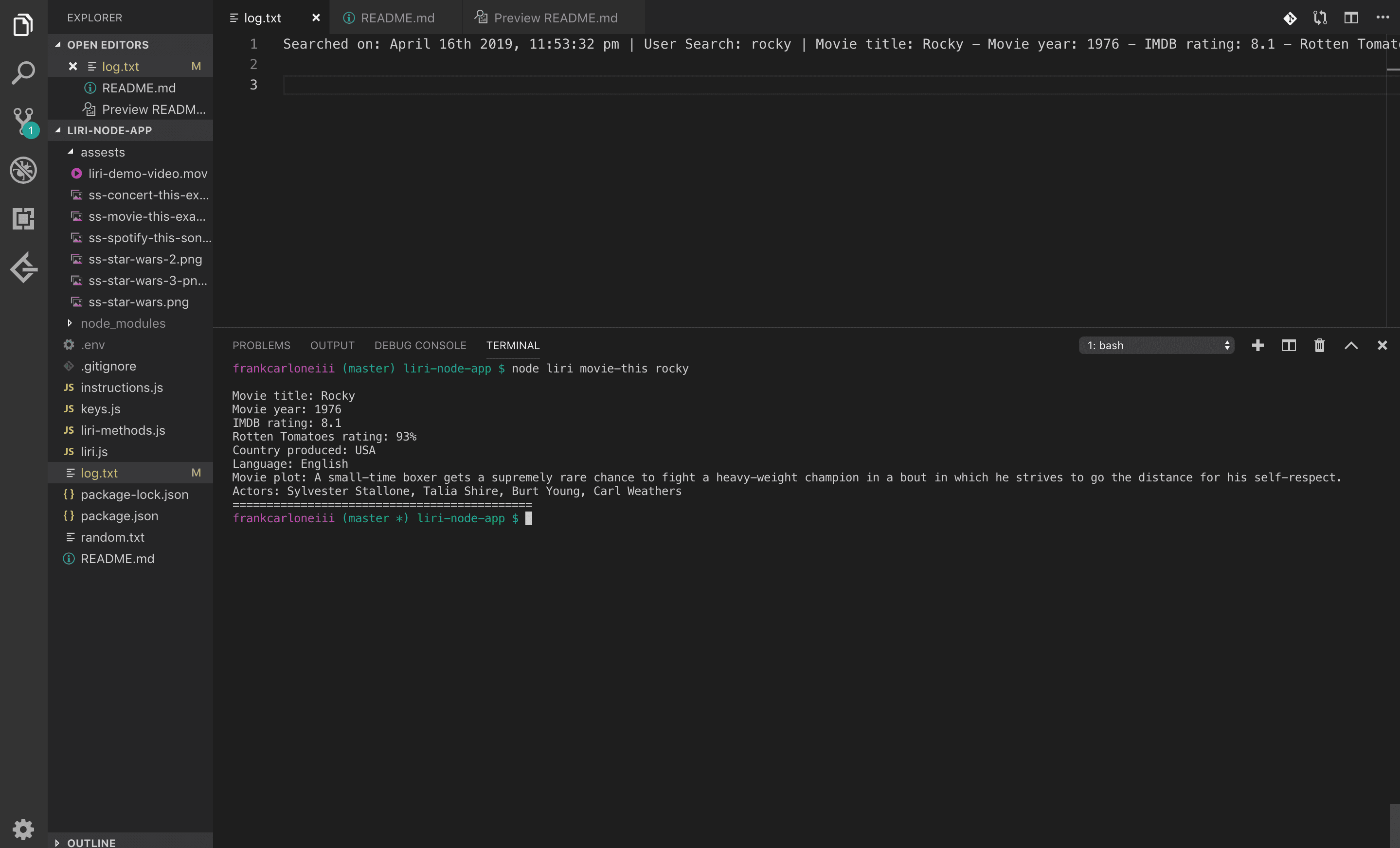1400x848 pixels.
Task: Open liri-methods.js file
Action: (131, 430)
